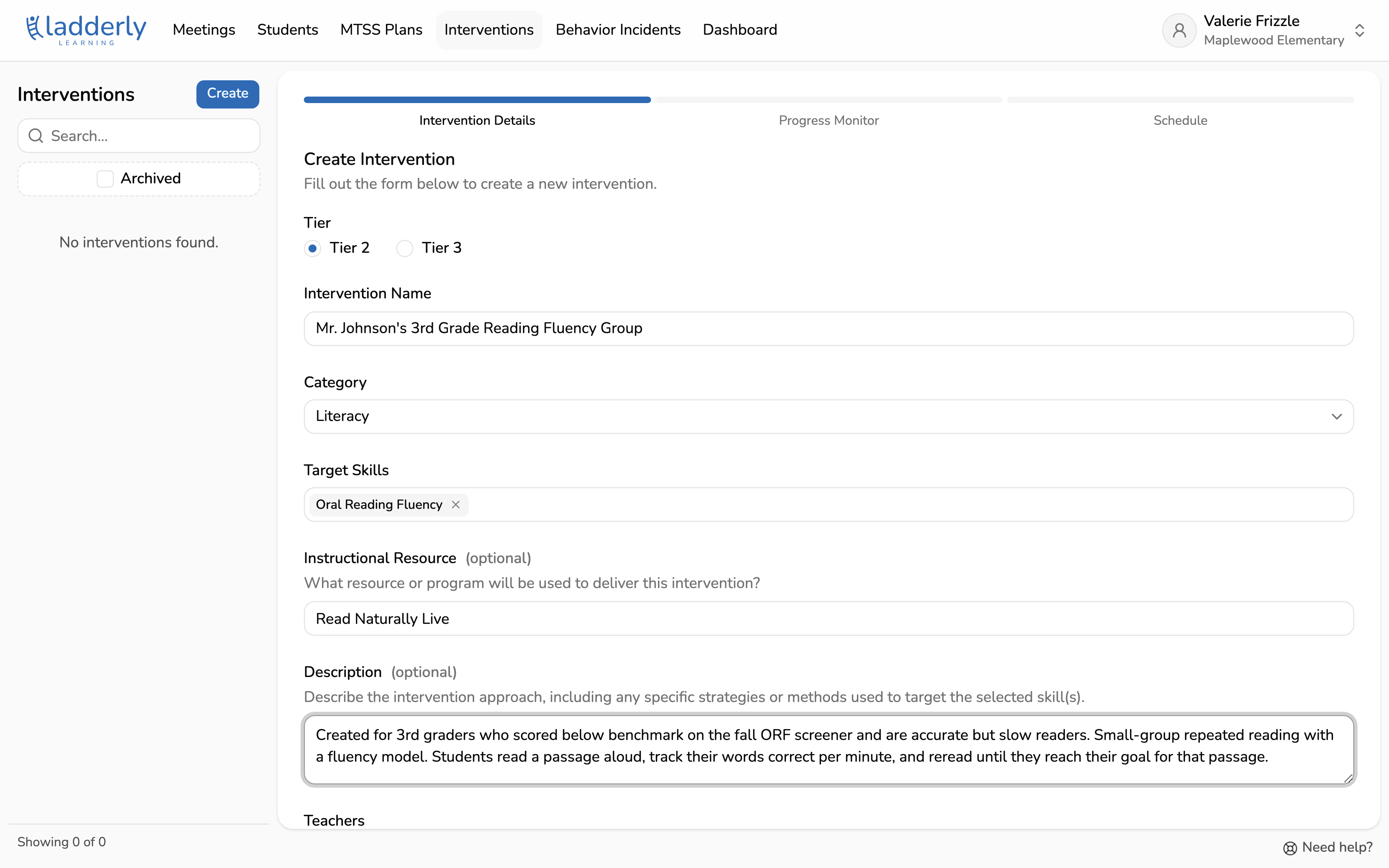This screenshot has width=1389, height=868.
Task: Go to the Students page
Action: 288,30
